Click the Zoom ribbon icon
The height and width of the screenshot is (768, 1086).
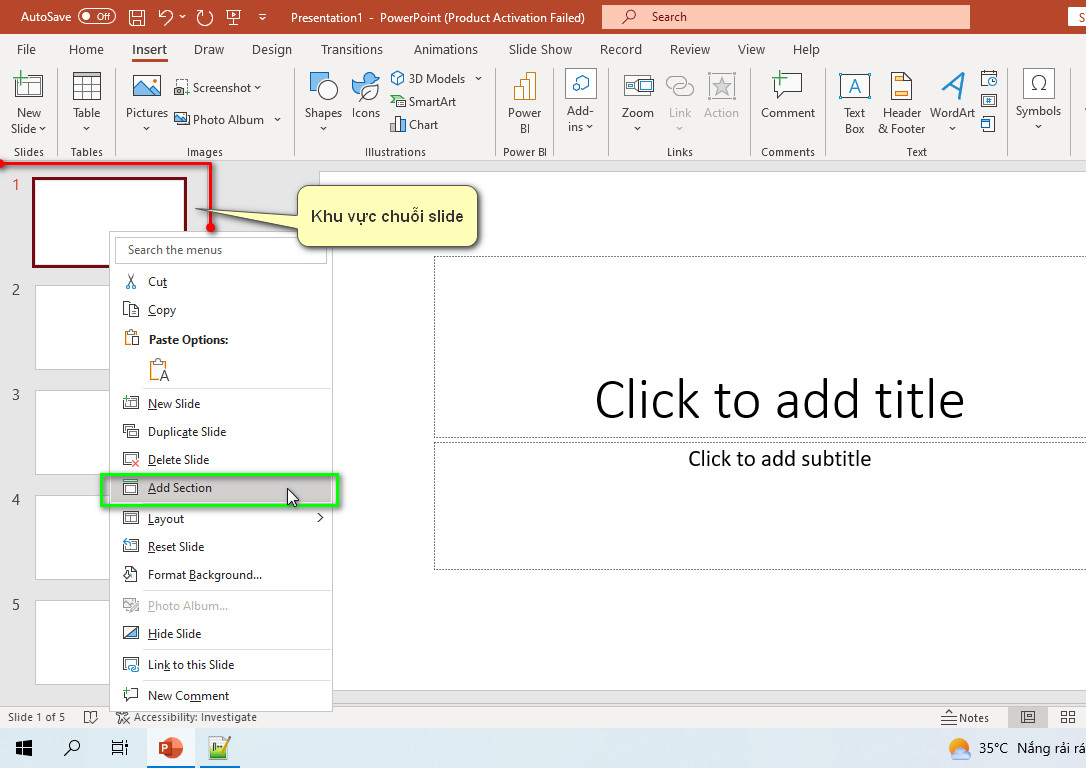pos(637,86)
